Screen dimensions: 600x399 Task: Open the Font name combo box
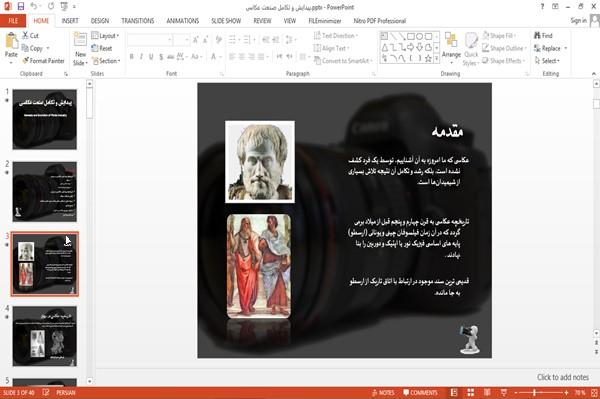point(150,39)
